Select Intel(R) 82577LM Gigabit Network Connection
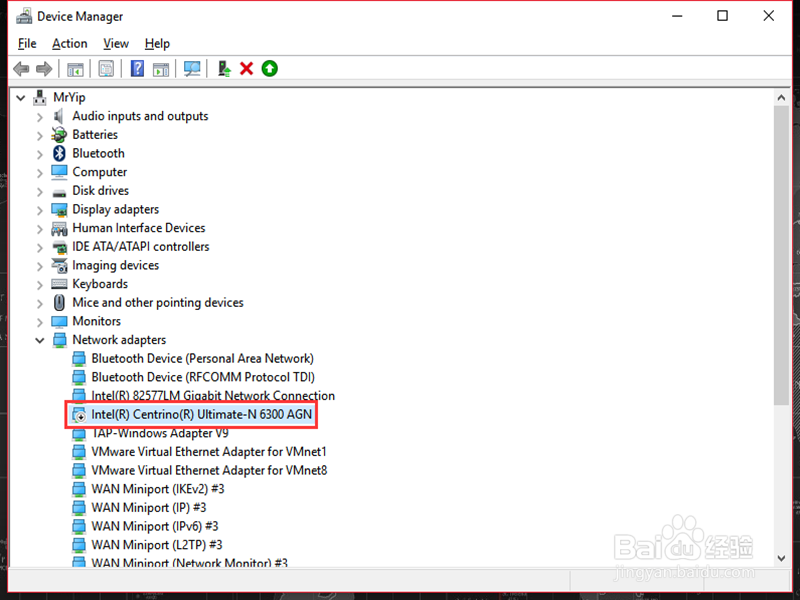800x600 pixels. (213, 395)
